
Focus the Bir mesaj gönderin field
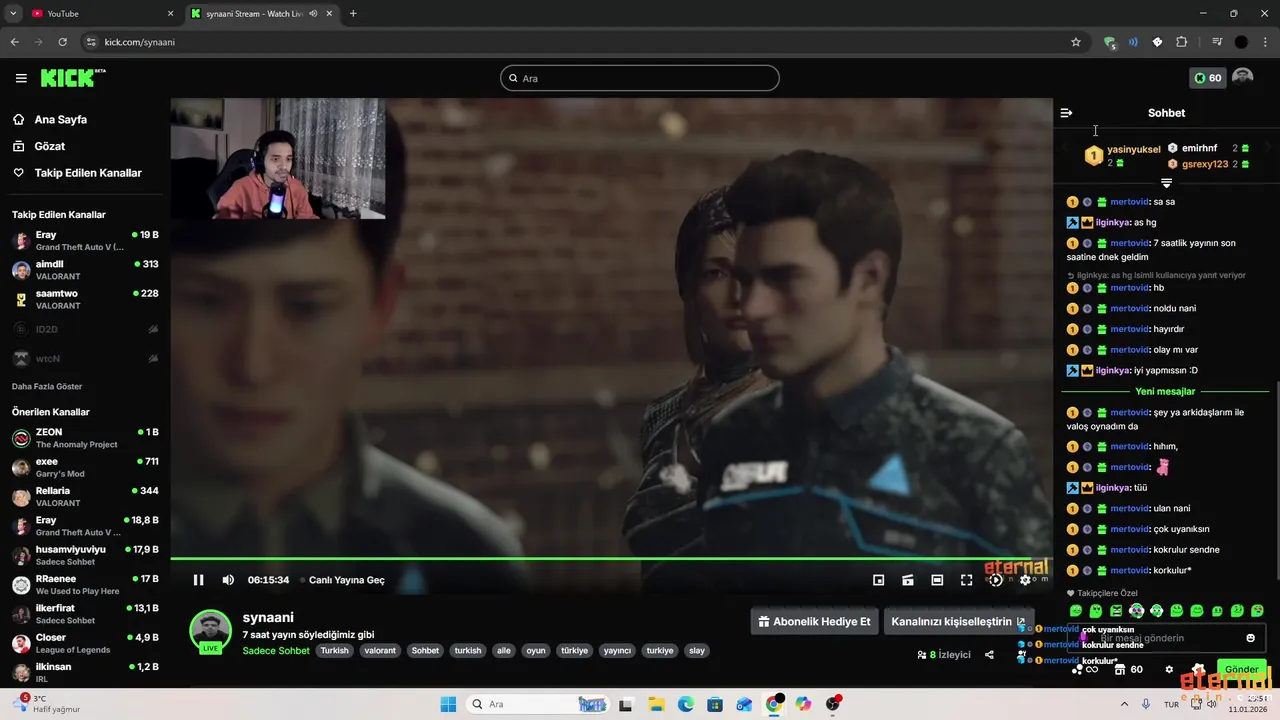click(x=1166, y=638)
